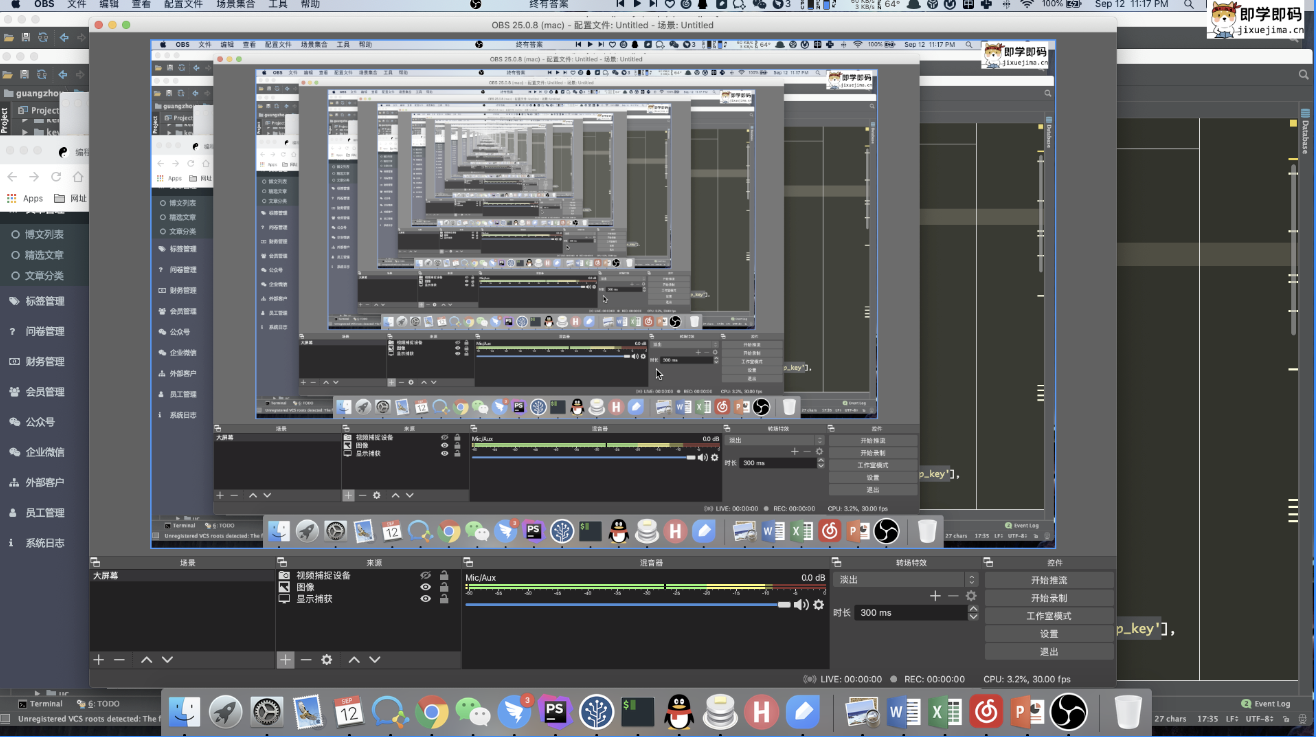1316x737 pixels.
Task: Open OBS 设置 settings button
Action: pos(1049,634)
